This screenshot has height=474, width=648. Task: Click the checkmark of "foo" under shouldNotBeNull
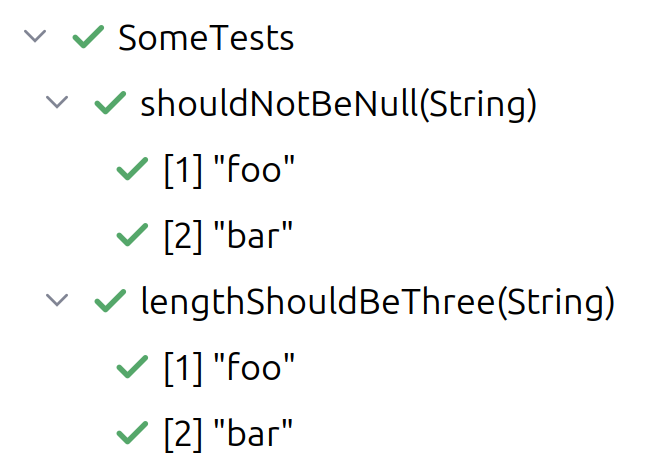132,170
